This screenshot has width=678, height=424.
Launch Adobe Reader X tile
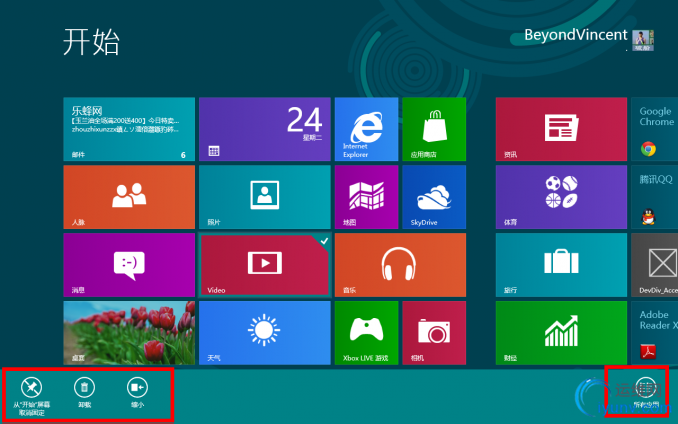click(655, 333)
